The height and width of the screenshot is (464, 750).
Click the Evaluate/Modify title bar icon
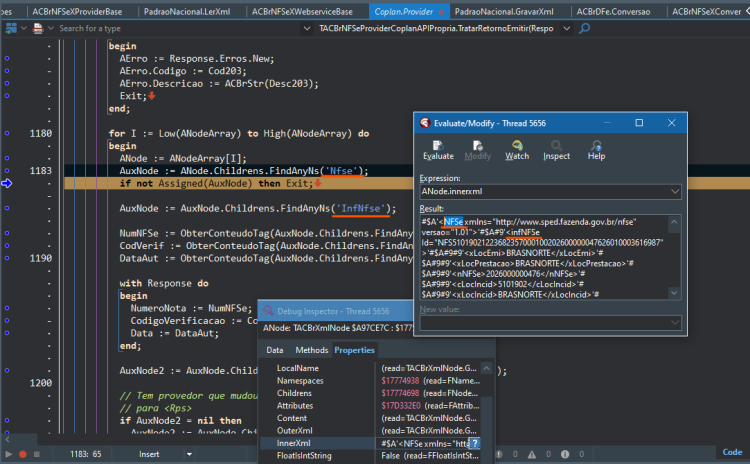(425, 123)
